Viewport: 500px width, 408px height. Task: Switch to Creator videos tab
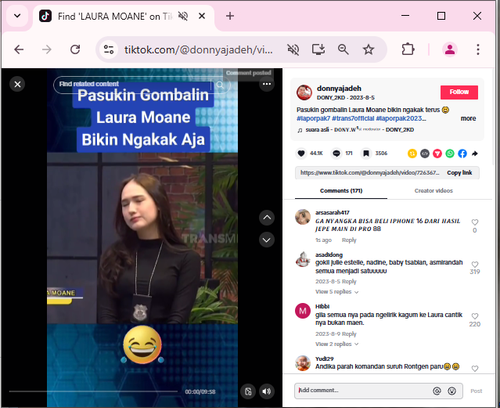coord(433,191)
